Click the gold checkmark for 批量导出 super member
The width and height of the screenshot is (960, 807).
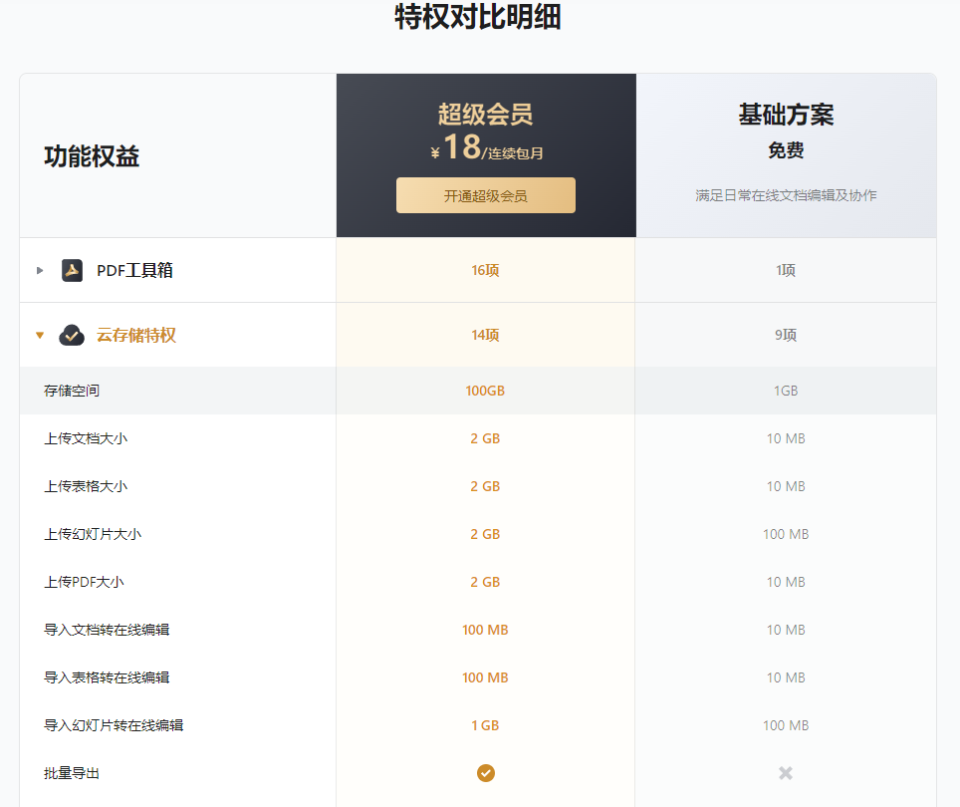485,772
